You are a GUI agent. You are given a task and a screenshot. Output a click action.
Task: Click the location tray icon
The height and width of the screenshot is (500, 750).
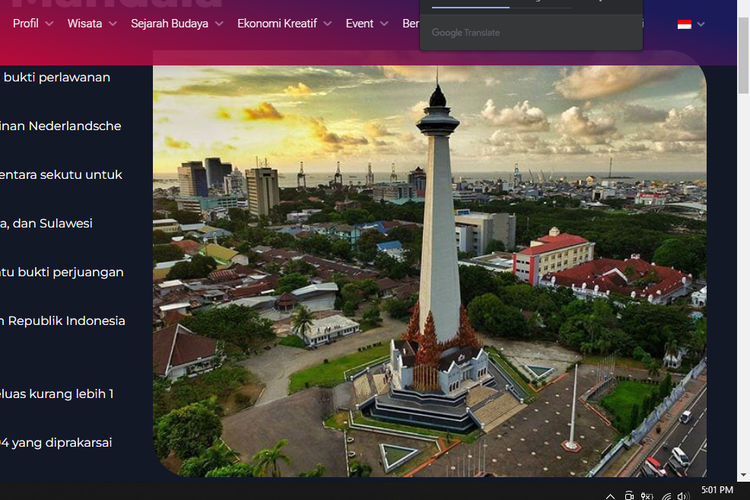coord(647,496)
